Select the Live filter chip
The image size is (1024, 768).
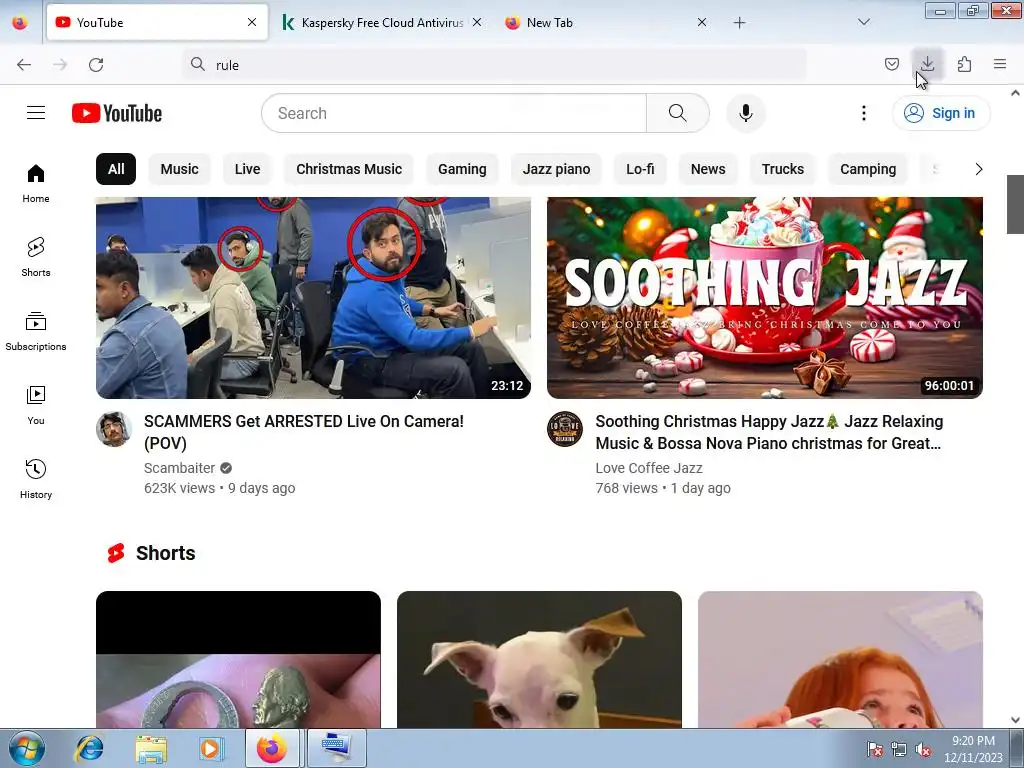(x=248, y=169)
